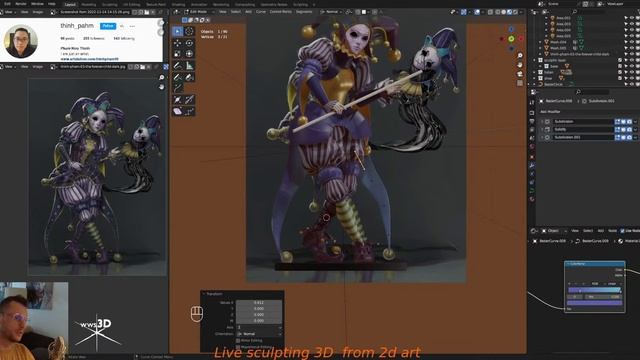This screenshot has height=360, width=640.
Task: Activate the Transform tool
Action: point(189,54)
